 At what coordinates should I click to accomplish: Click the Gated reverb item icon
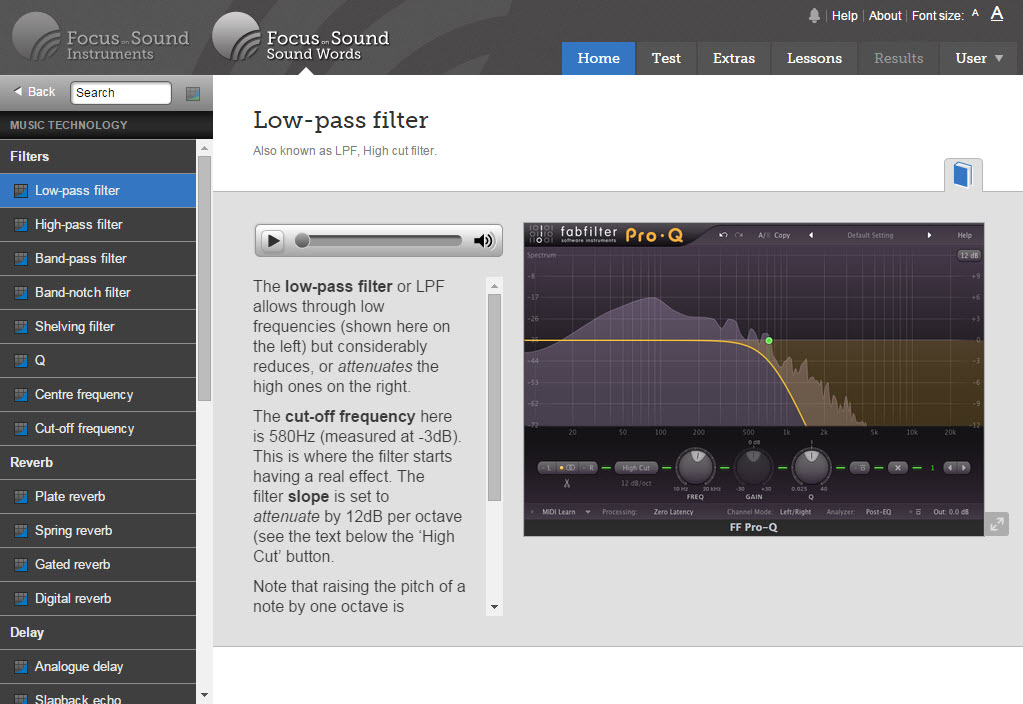[x=21, y=564]
